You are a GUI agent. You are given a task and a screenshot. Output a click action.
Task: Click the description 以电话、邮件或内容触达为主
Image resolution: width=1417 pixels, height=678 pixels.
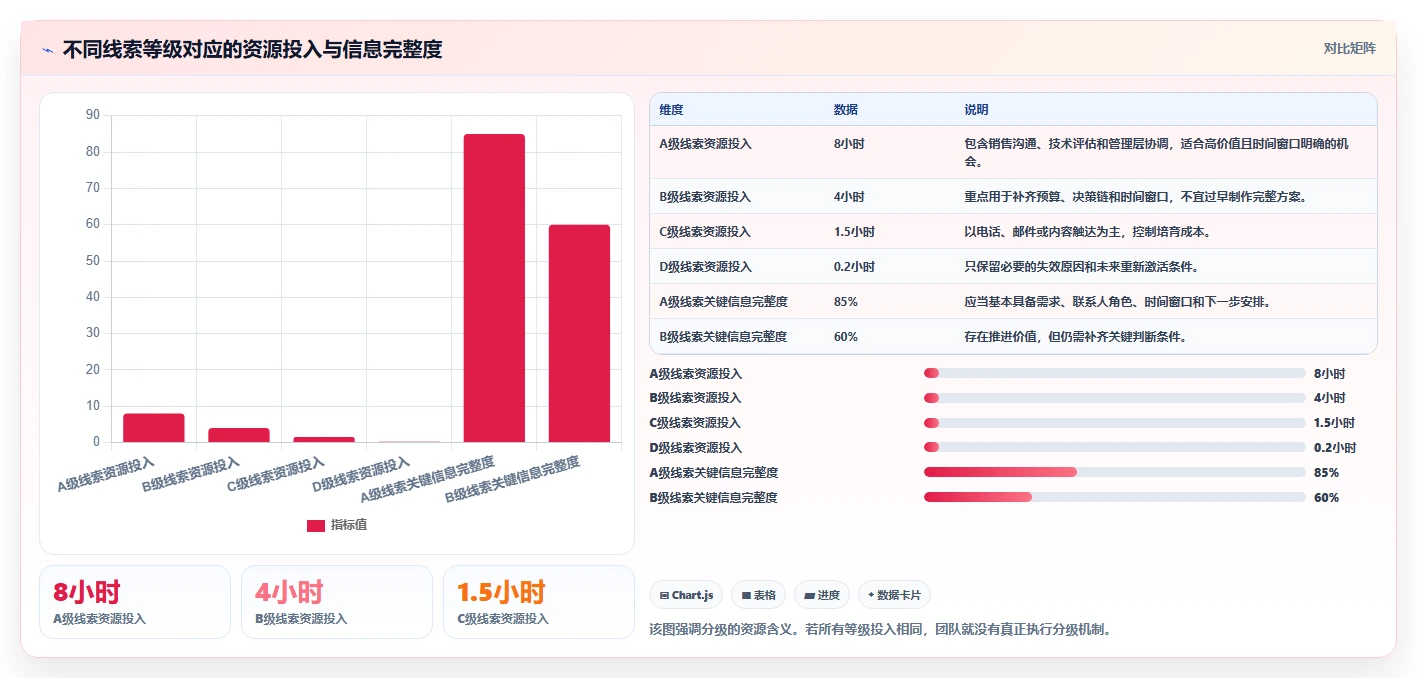(x=1087, y=232)
